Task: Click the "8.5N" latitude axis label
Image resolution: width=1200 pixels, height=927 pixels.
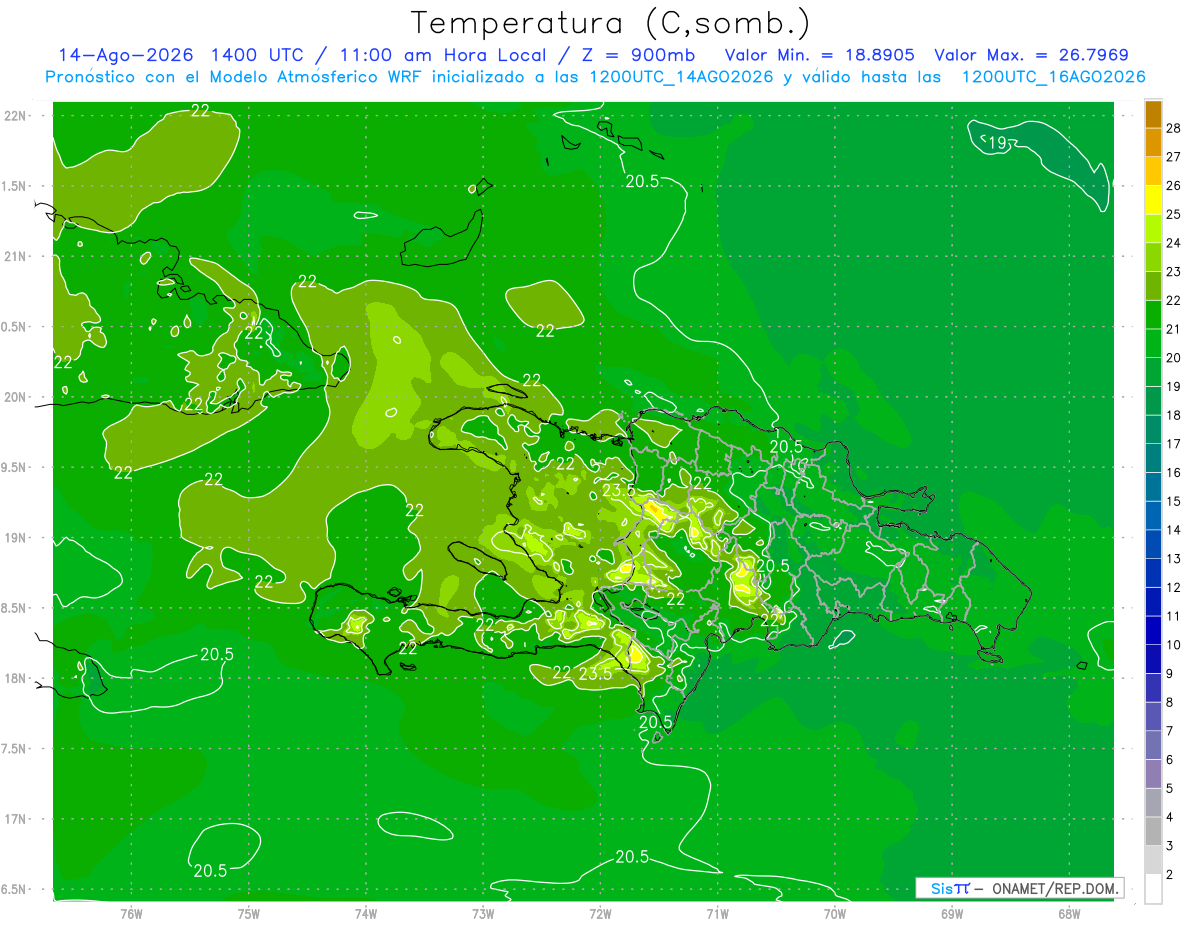Action: tap(14, 608)
